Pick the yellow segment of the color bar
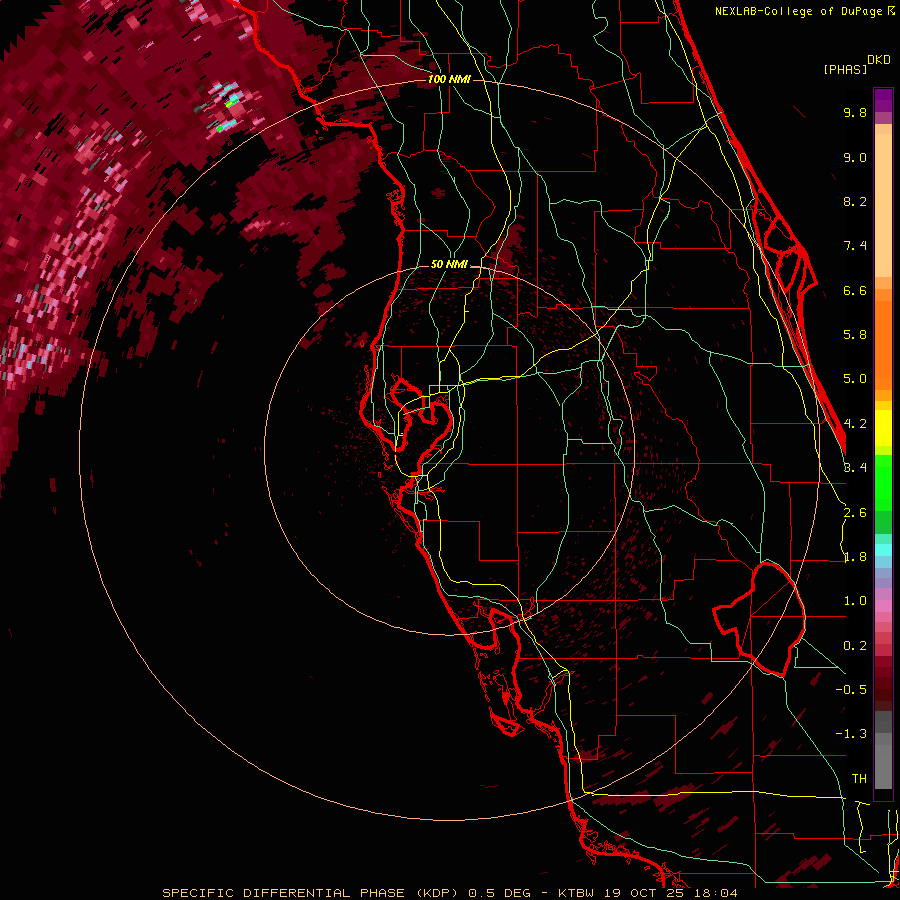 883,428
